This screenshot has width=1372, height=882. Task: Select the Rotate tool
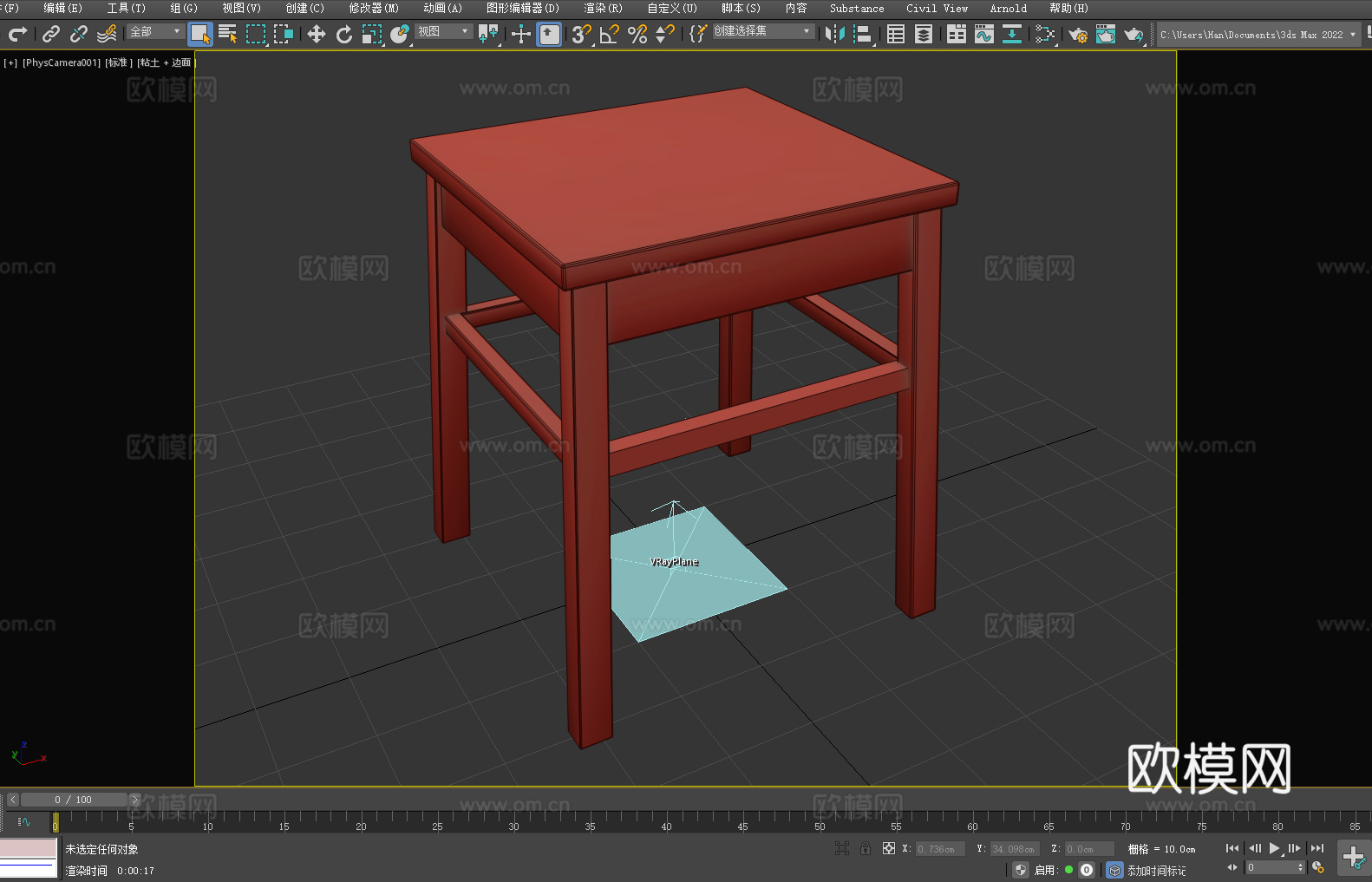[x=344, y=34]
